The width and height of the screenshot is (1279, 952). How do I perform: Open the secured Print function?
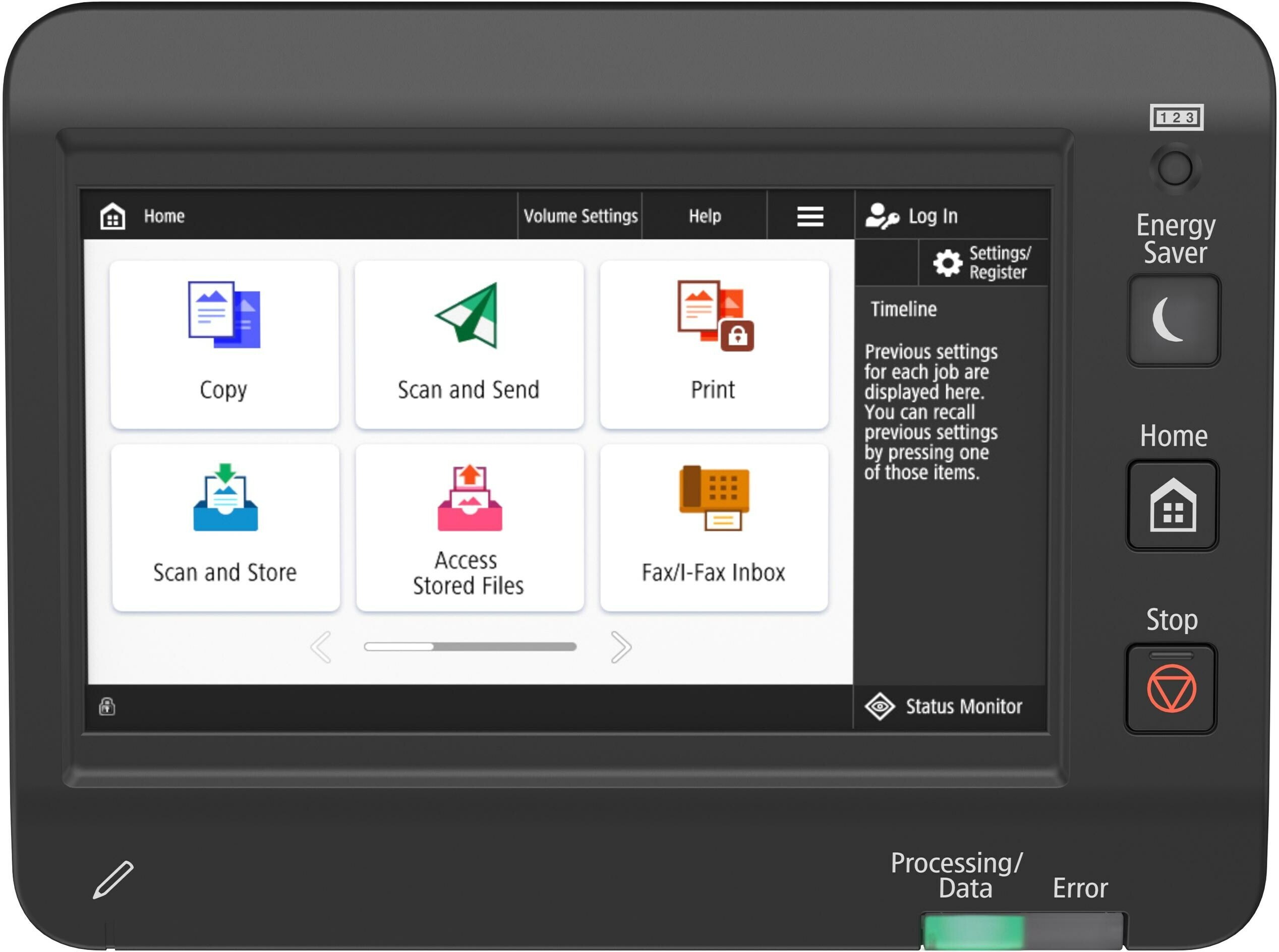714,344
